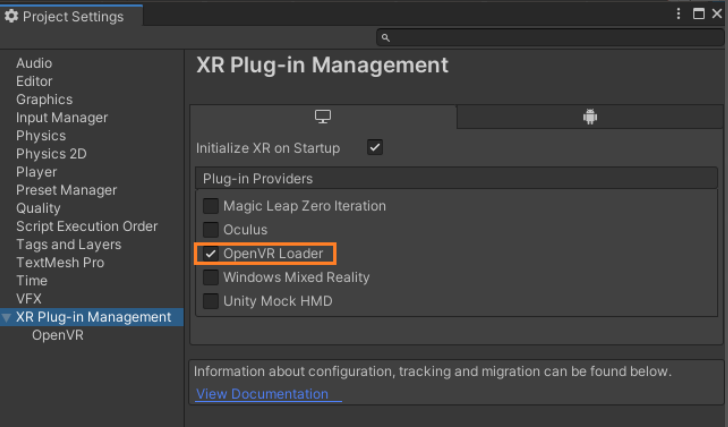Enable the Oculus plug-in provider
This screenshot has width=728, height=427.
pos(211,230)
